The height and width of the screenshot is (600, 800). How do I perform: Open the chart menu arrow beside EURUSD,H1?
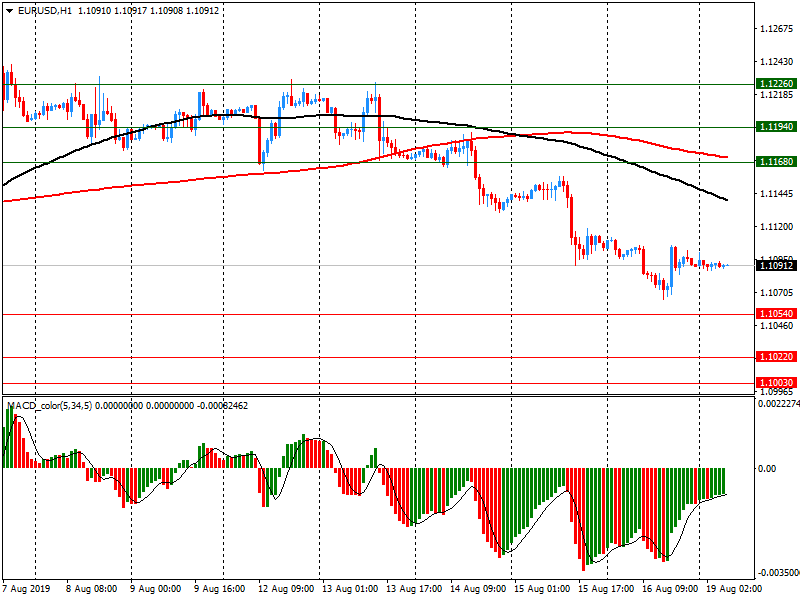pos(9,11)
